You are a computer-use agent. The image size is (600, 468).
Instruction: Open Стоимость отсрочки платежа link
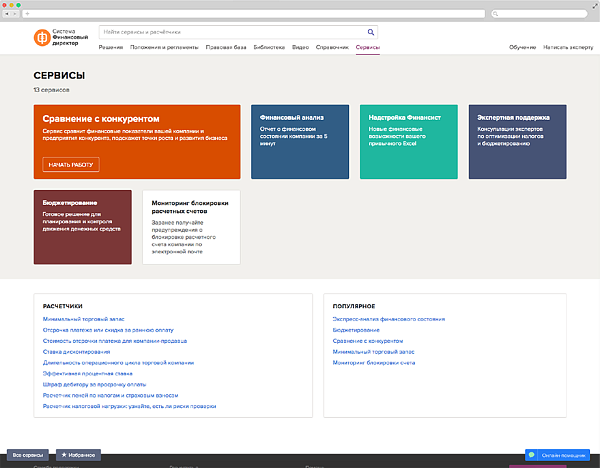115,341
